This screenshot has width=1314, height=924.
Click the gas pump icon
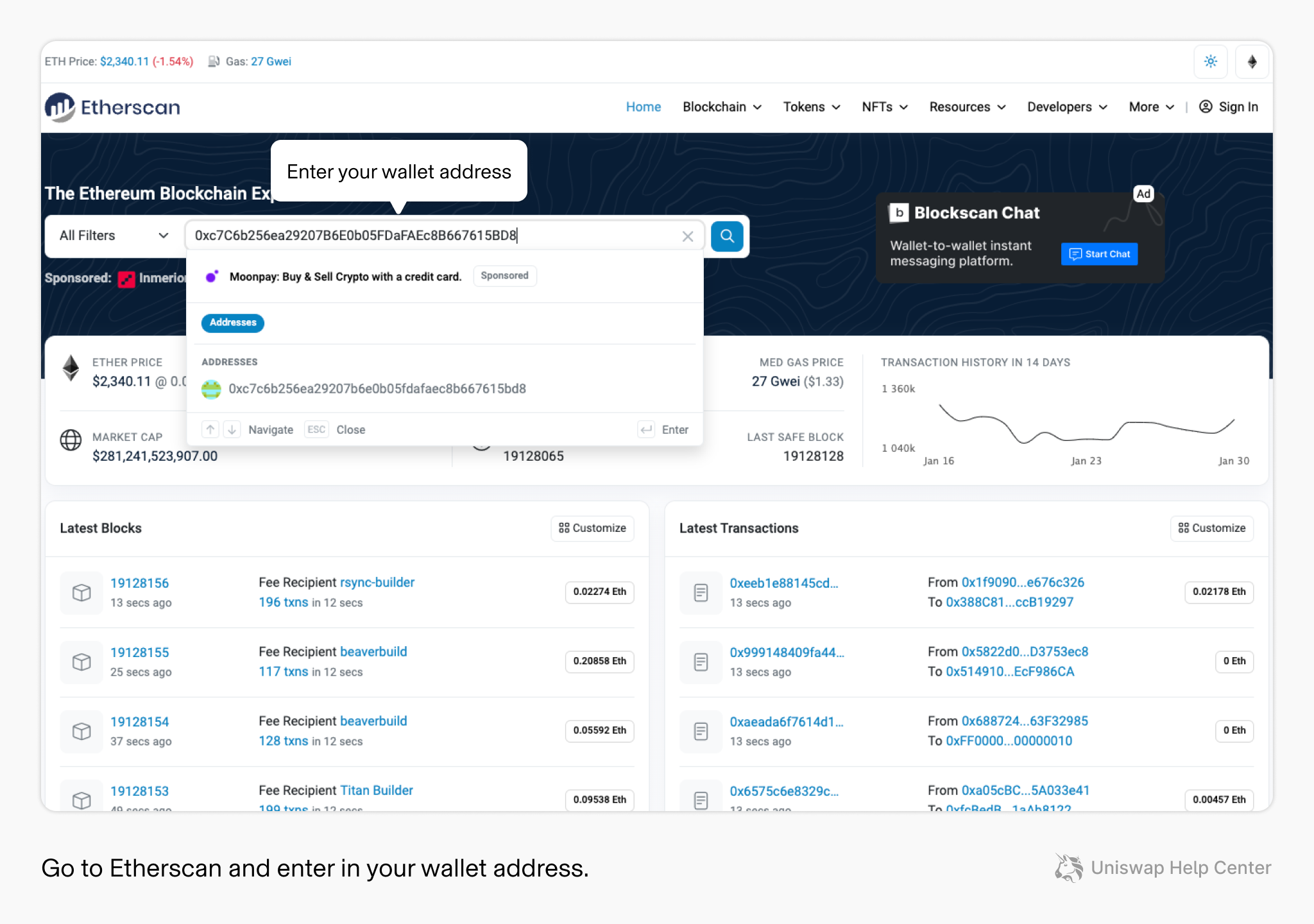214,62
